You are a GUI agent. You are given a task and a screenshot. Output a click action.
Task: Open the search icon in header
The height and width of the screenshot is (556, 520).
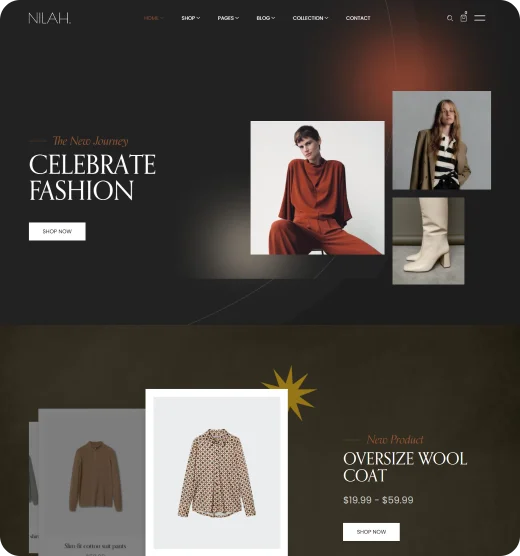[x=450, y=18]
